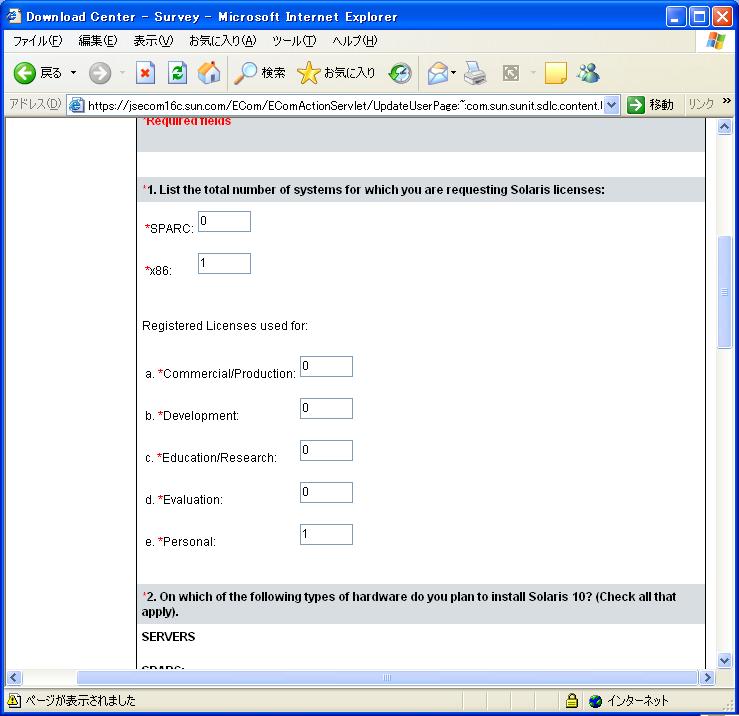Click the Messenger people icon

pyautogui.click(x=588, y=73)
